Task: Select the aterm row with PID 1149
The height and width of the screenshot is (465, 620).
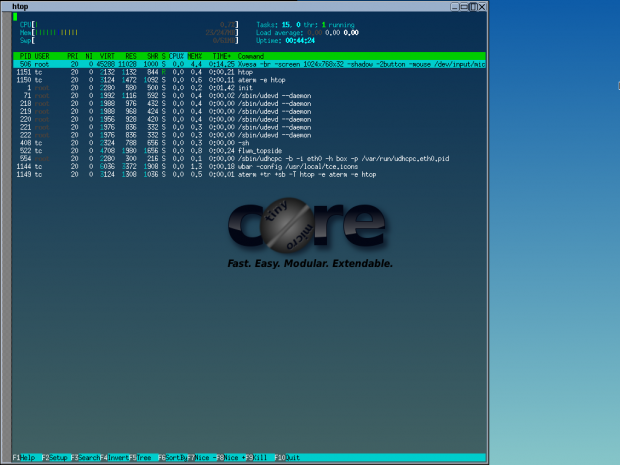Action: pyautogui.click(x=249, y=174)
